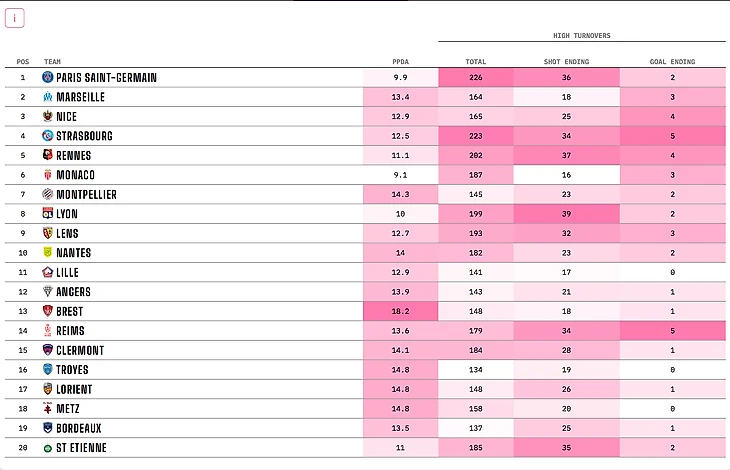Click Reims's goal ending value cell

(x=672, y=331)
